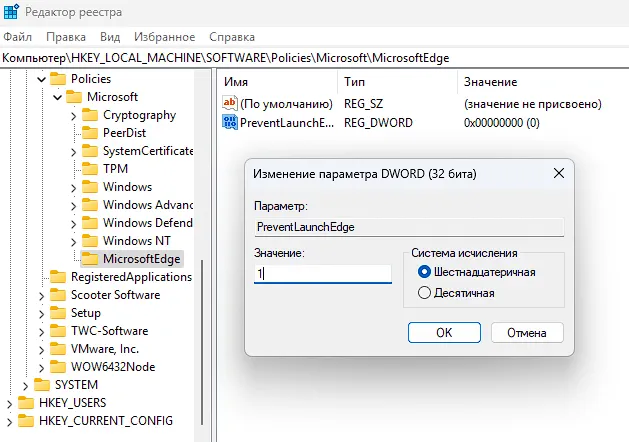This screenshot has height=442, width=629.
Task: Collapse the Policies tree node
Action: (x=41, y=79)
